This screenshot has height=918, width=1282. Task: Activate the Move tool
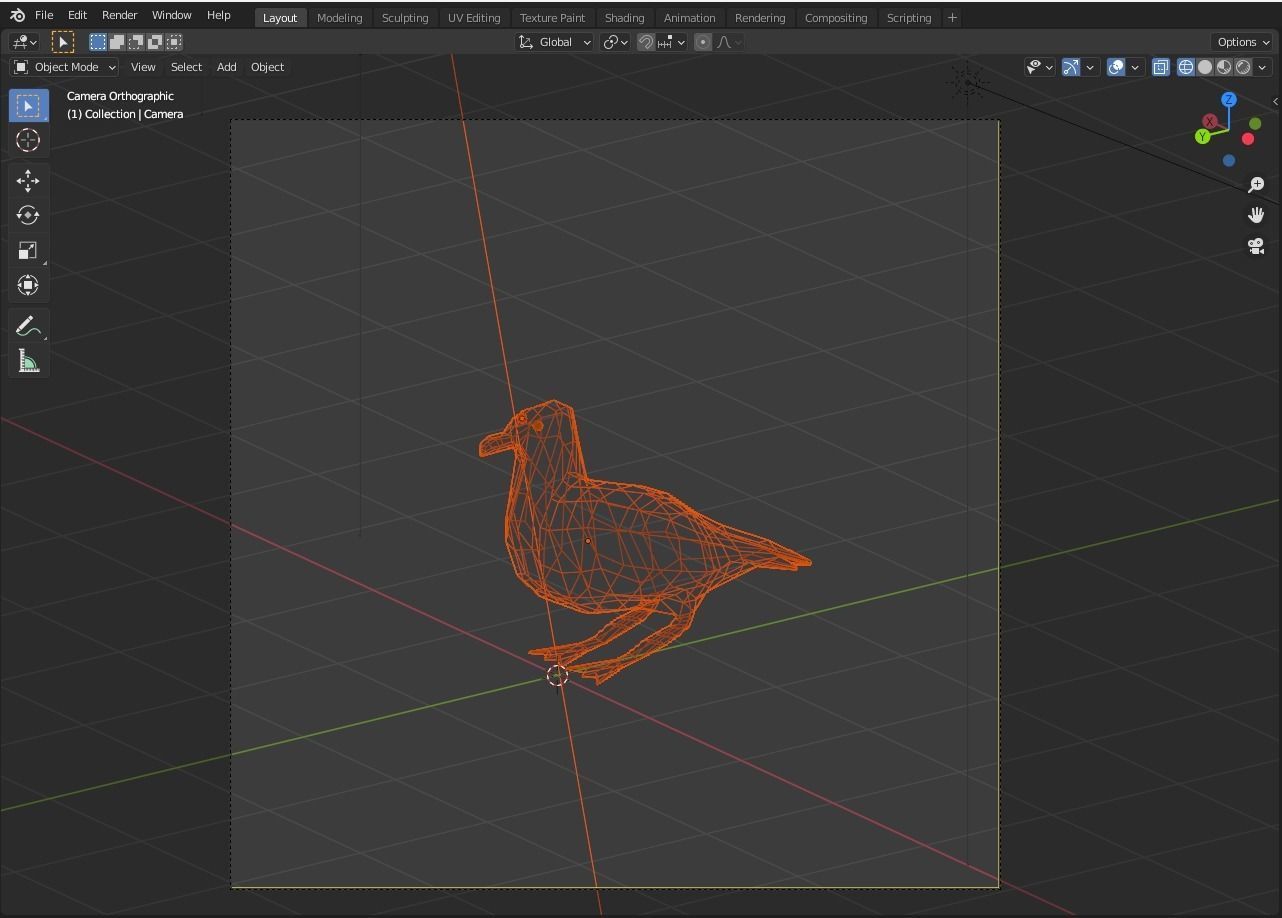pos(28,180)
